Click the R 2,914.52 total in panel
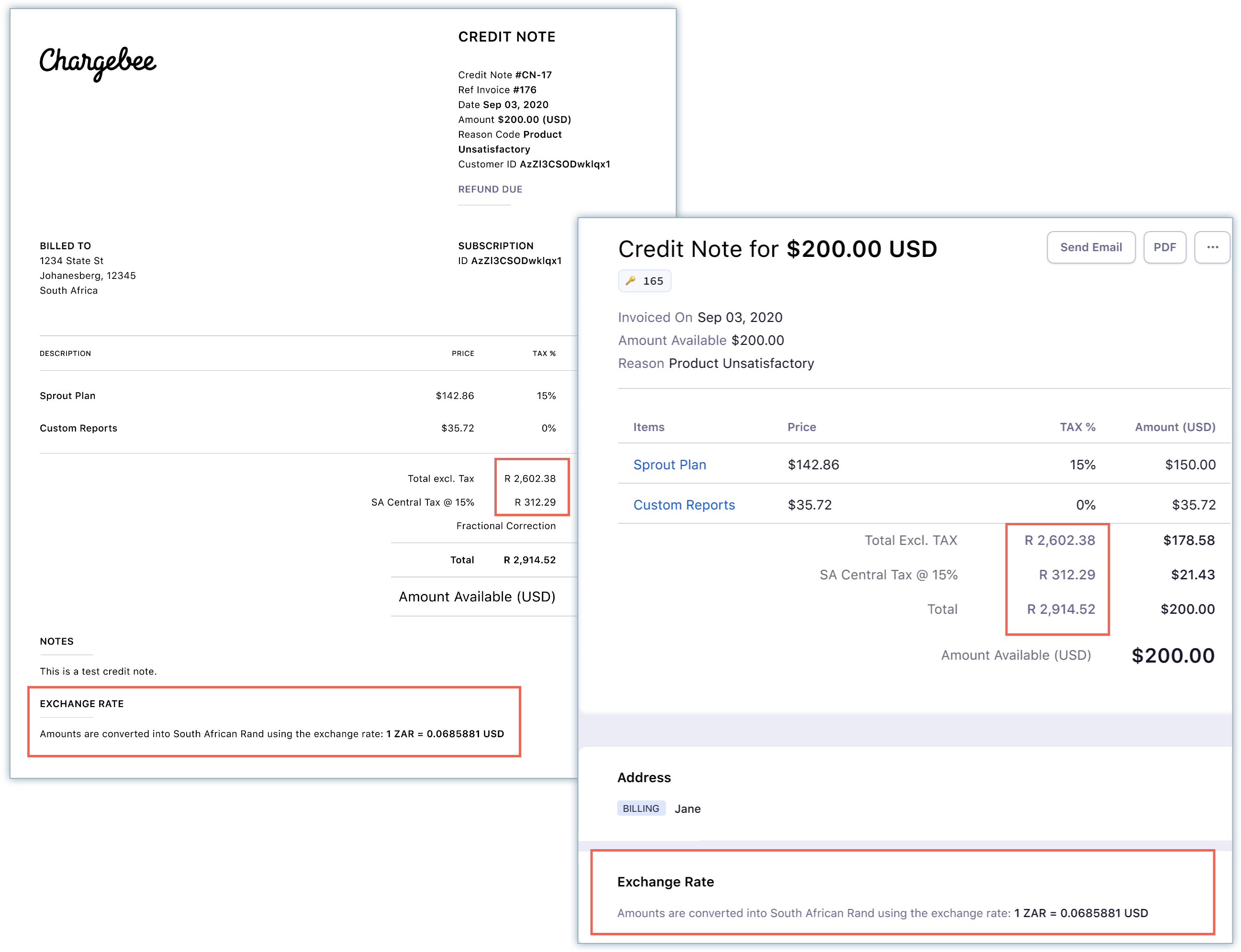 (1060, 609)
